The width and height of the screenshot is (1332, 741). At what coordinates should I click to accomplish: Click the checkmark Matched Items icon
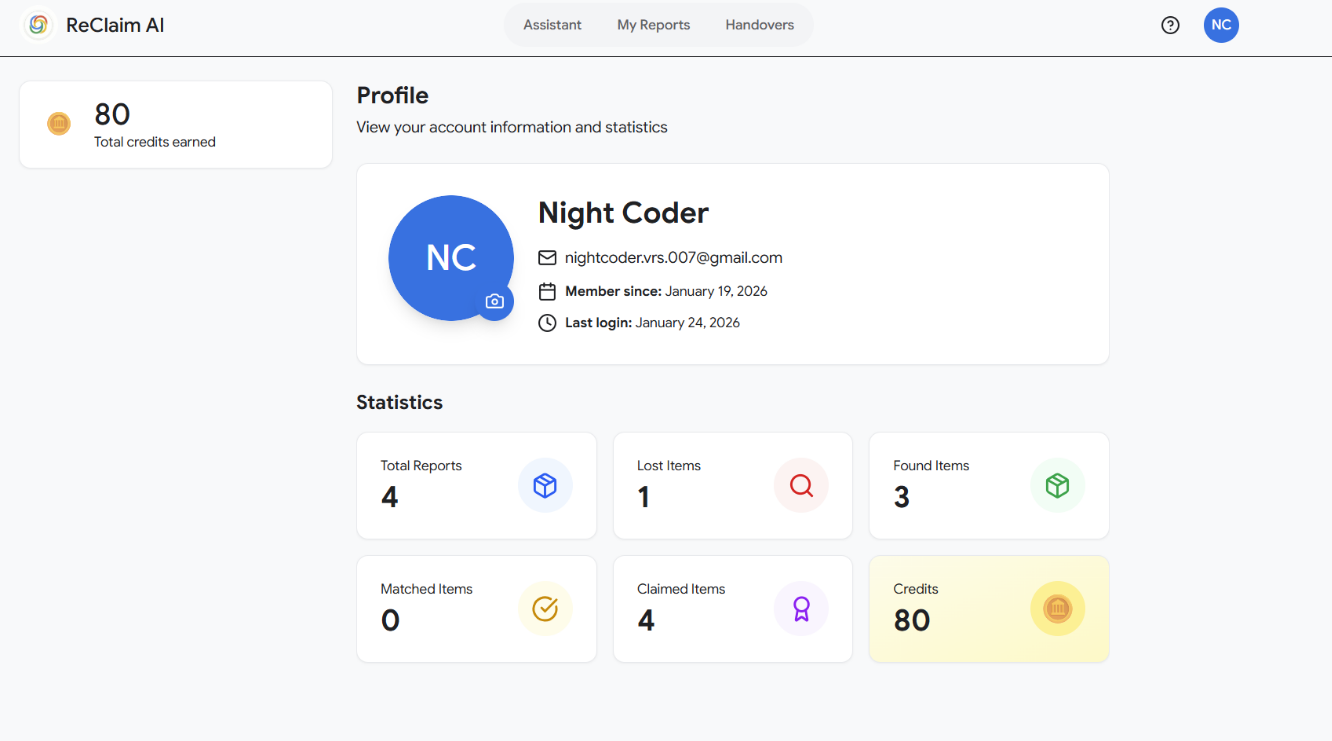[545, 609]
